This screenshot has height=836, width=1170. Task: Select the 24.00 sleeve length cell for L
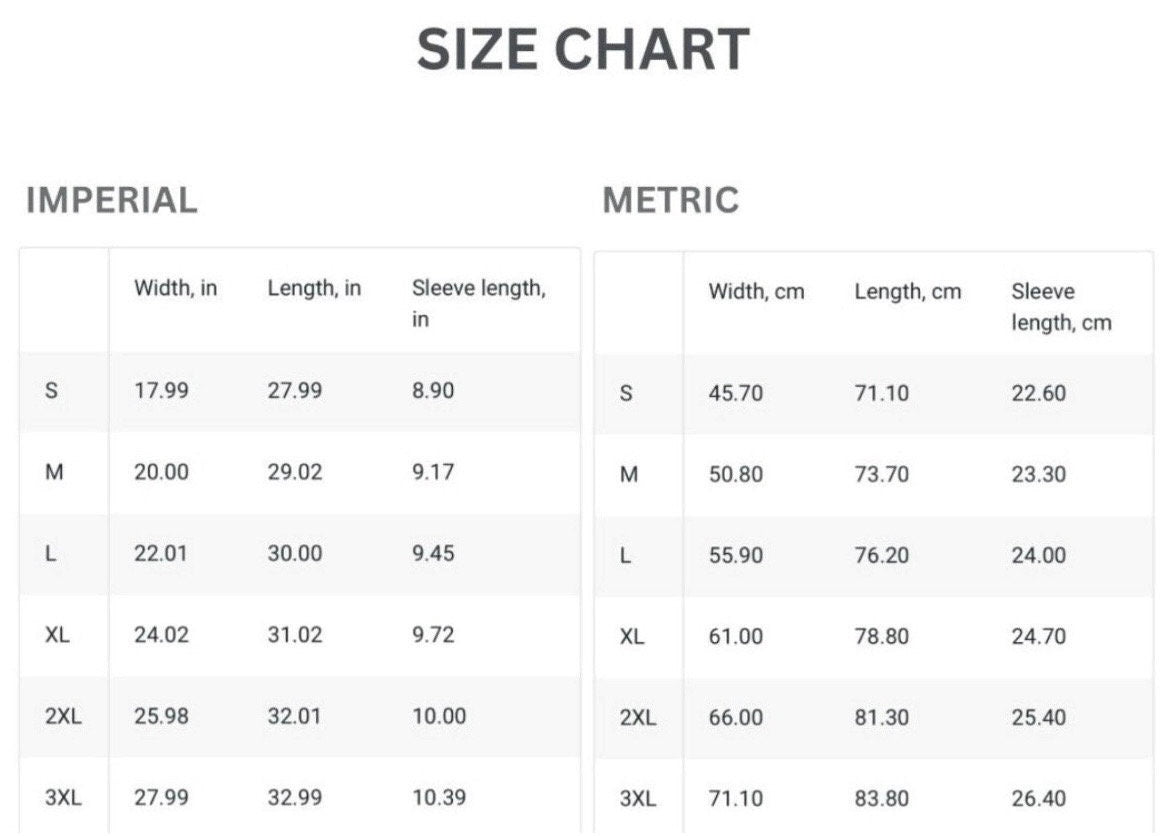(x=1038, y=555)
